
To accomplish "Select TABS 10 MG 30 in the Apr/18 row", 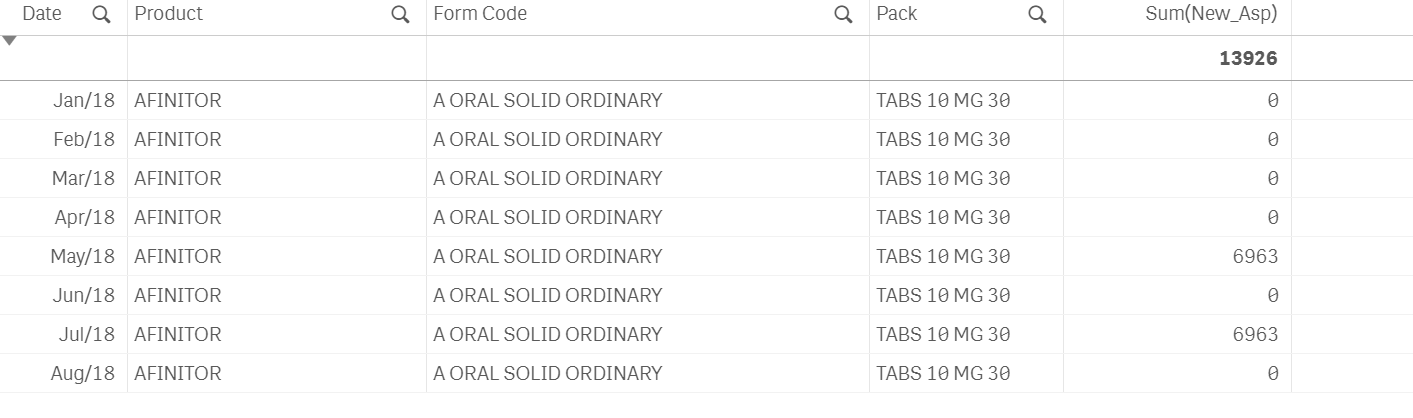I will pyautogui.click(x=943, y=217).
